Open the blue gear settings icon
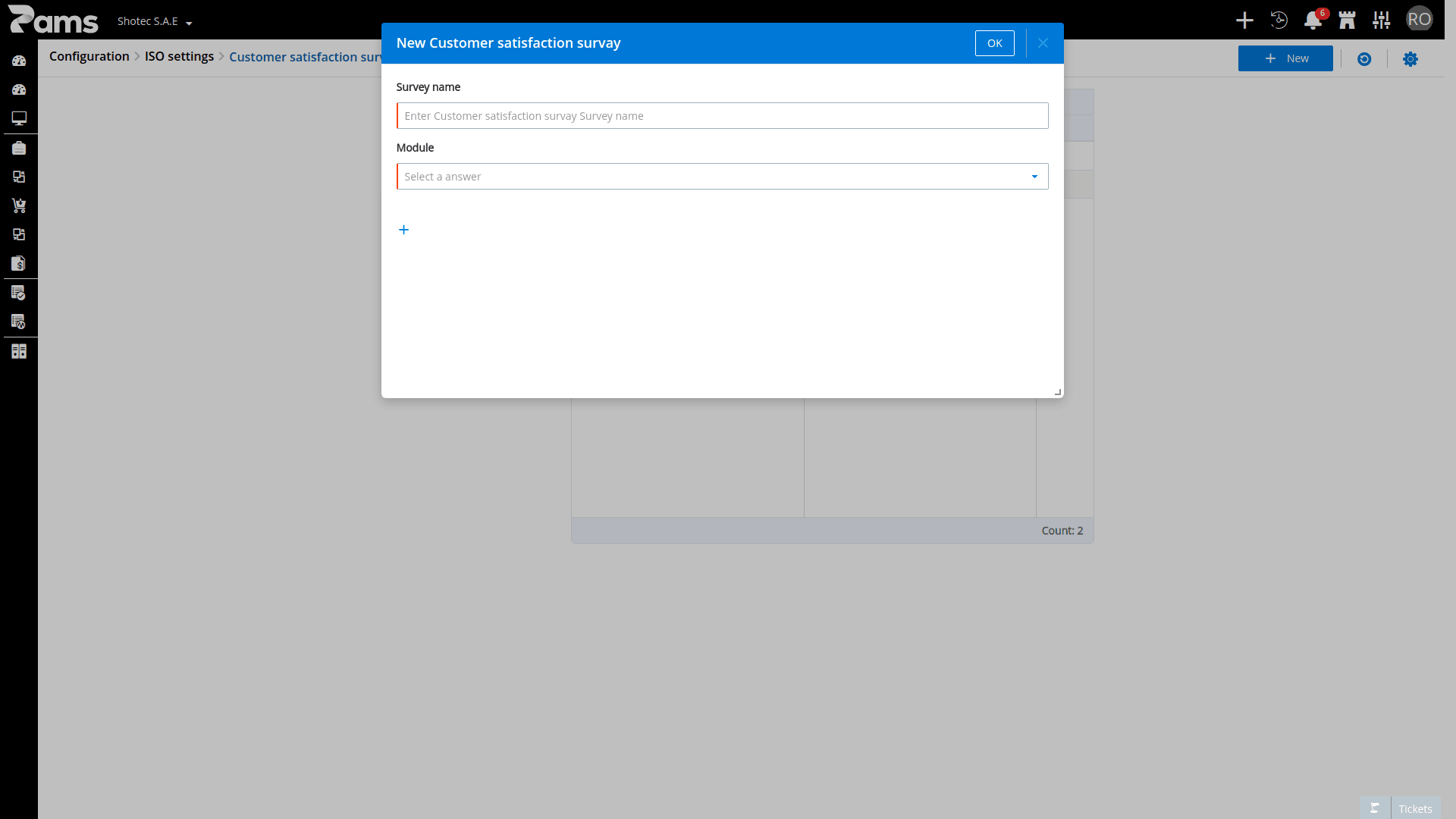Image resolution: width=1456 pixels, height=819 pixels. tap(1410, 59)
